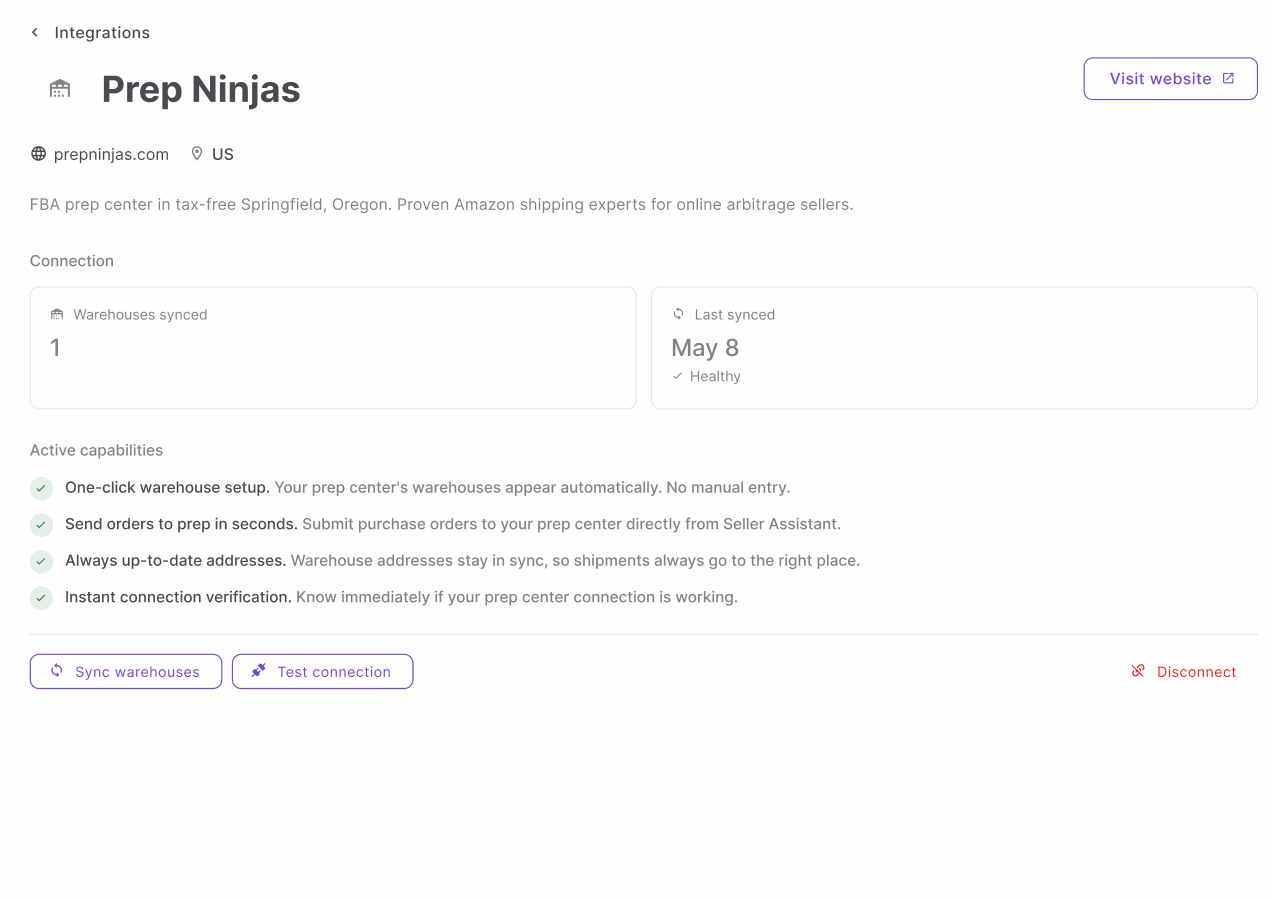Click the checkmark icon next to Healthy

[677, 376]
